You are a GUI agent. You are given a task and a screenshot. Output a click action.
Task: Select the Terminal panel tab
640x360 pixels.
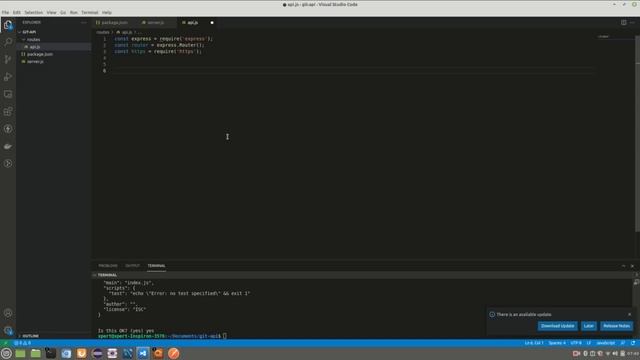(156, 266)
